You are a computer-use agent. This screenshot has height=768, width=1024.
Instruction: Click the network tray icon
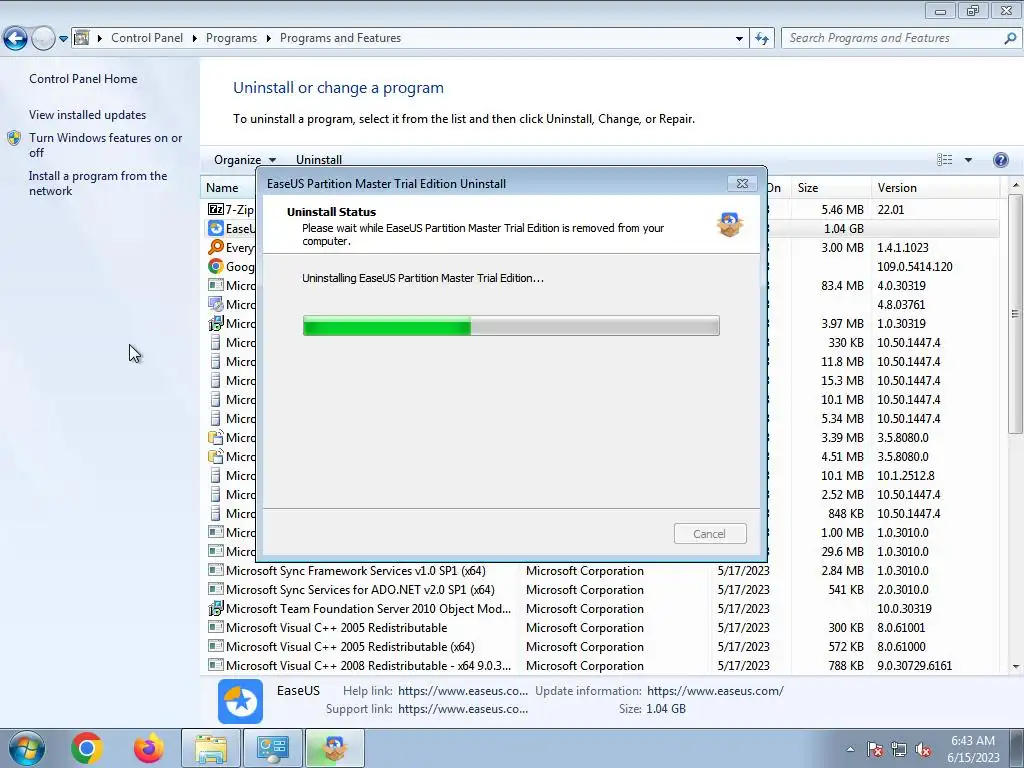[899, 749]
